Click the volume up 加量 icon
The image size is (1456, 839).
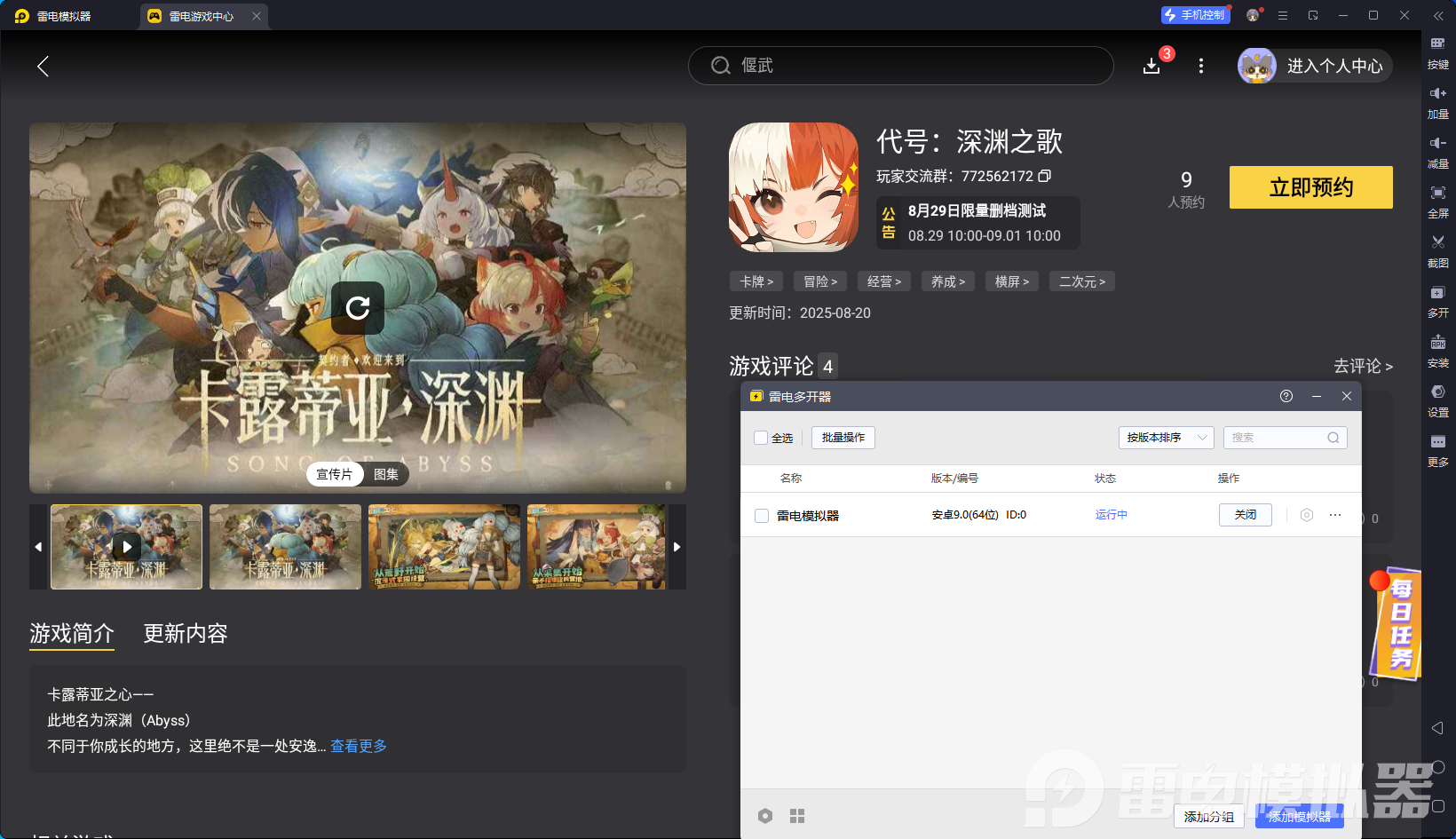[1437, 93]
